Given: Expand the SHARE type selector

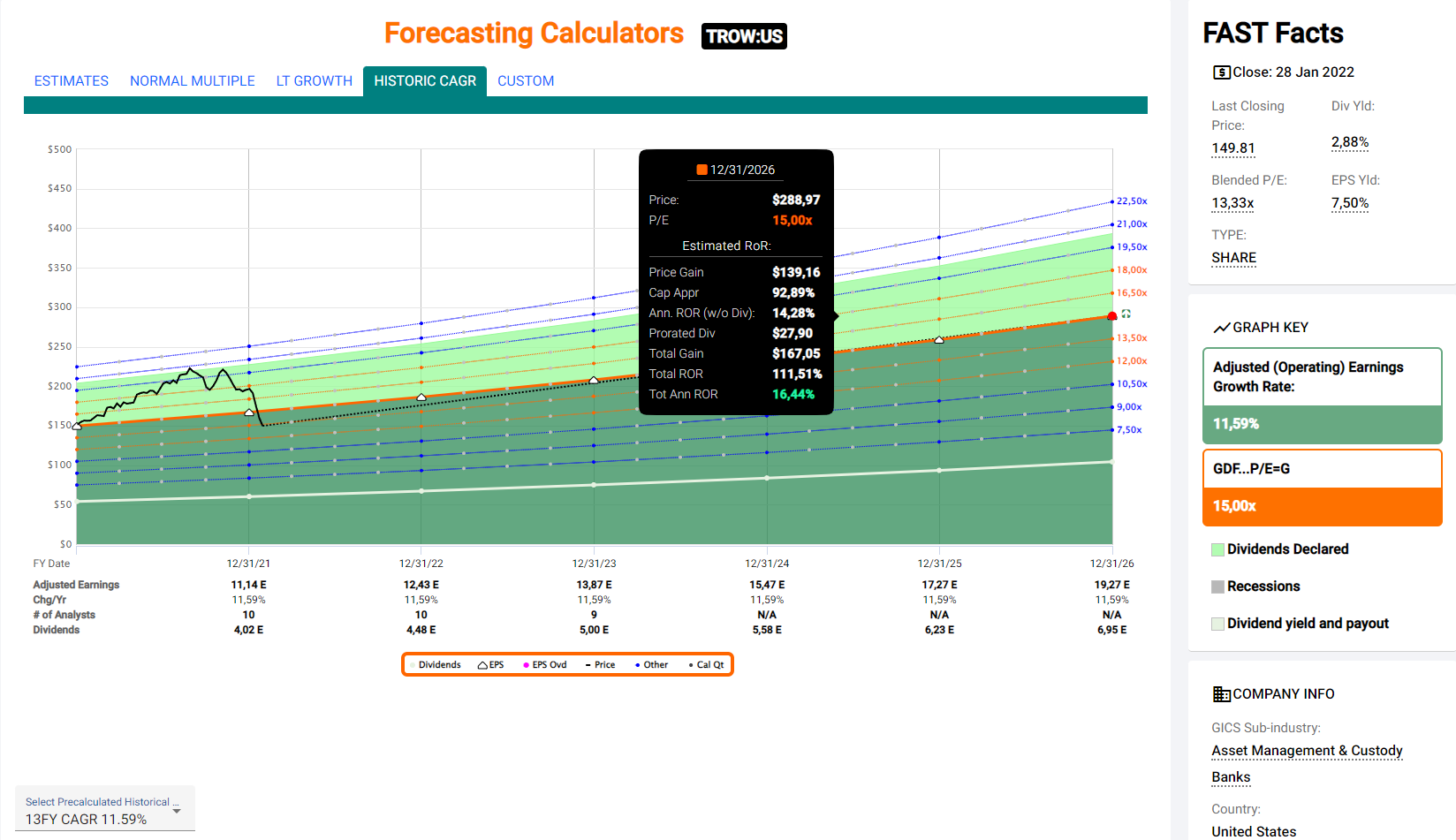Looking at the screenshot, I should [1233, 258].
